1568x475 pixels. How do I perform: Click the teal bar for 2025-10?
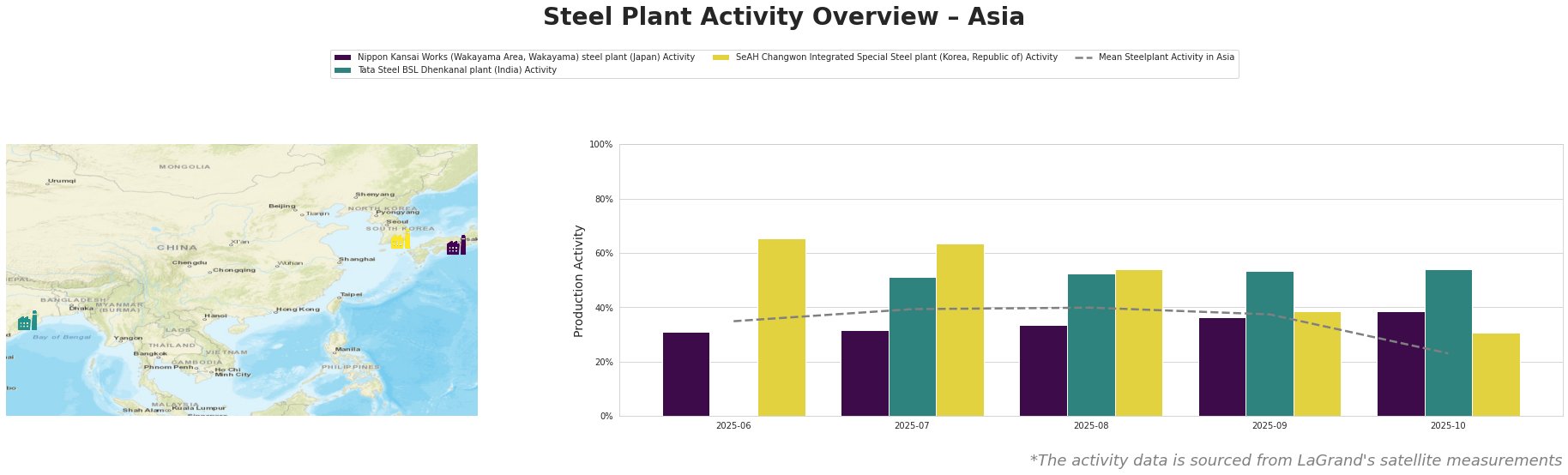click(1449, 343)
